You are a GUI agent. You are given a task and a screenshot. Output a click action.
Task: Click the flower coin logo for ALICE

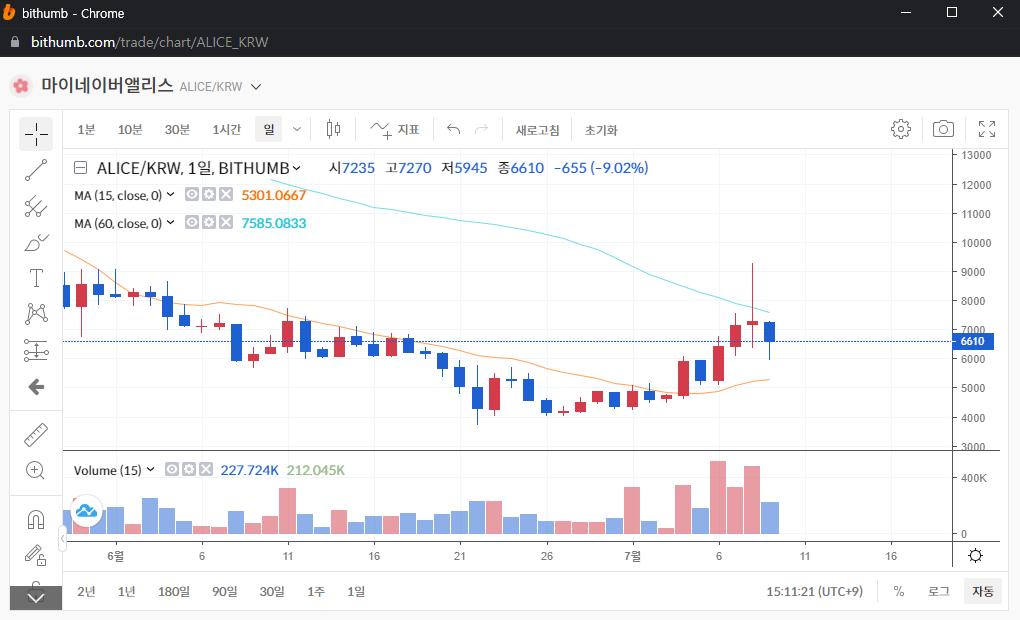(x=21, y=86)
